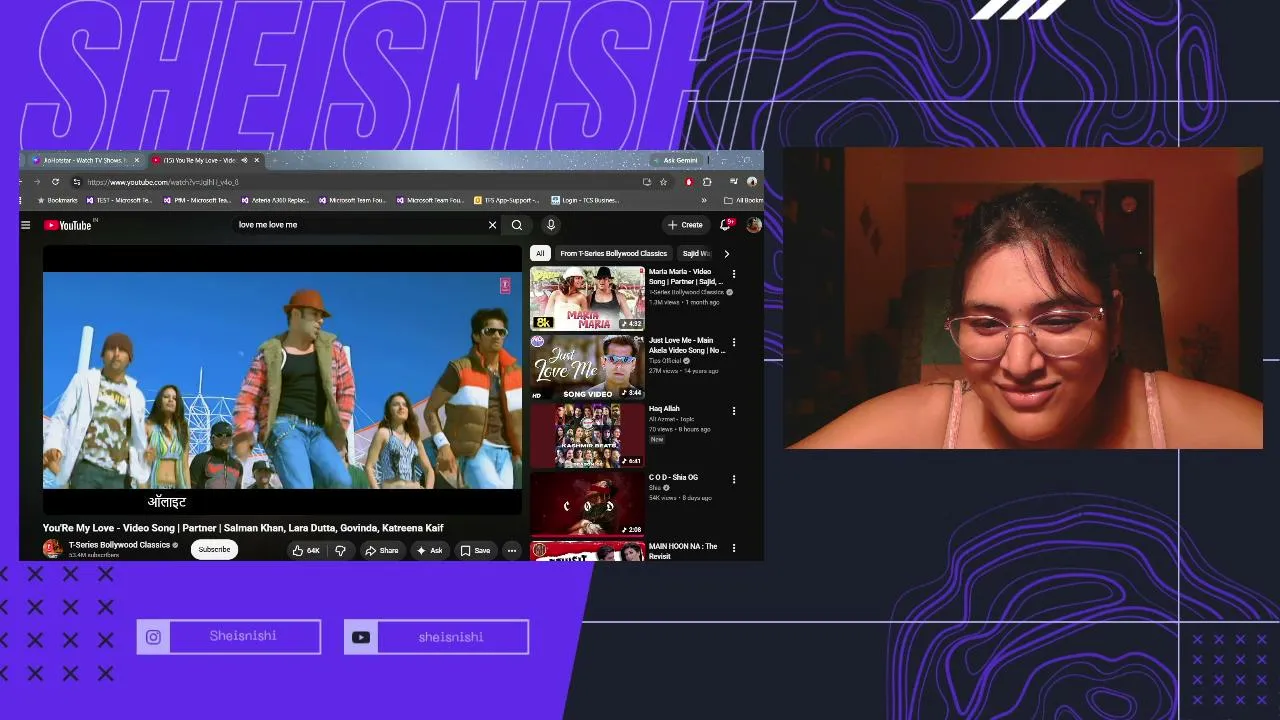The height and width of the screenshot is (720, 1280).
Task: Open options for the Maria Maria video
Action: tap(734, 274)
